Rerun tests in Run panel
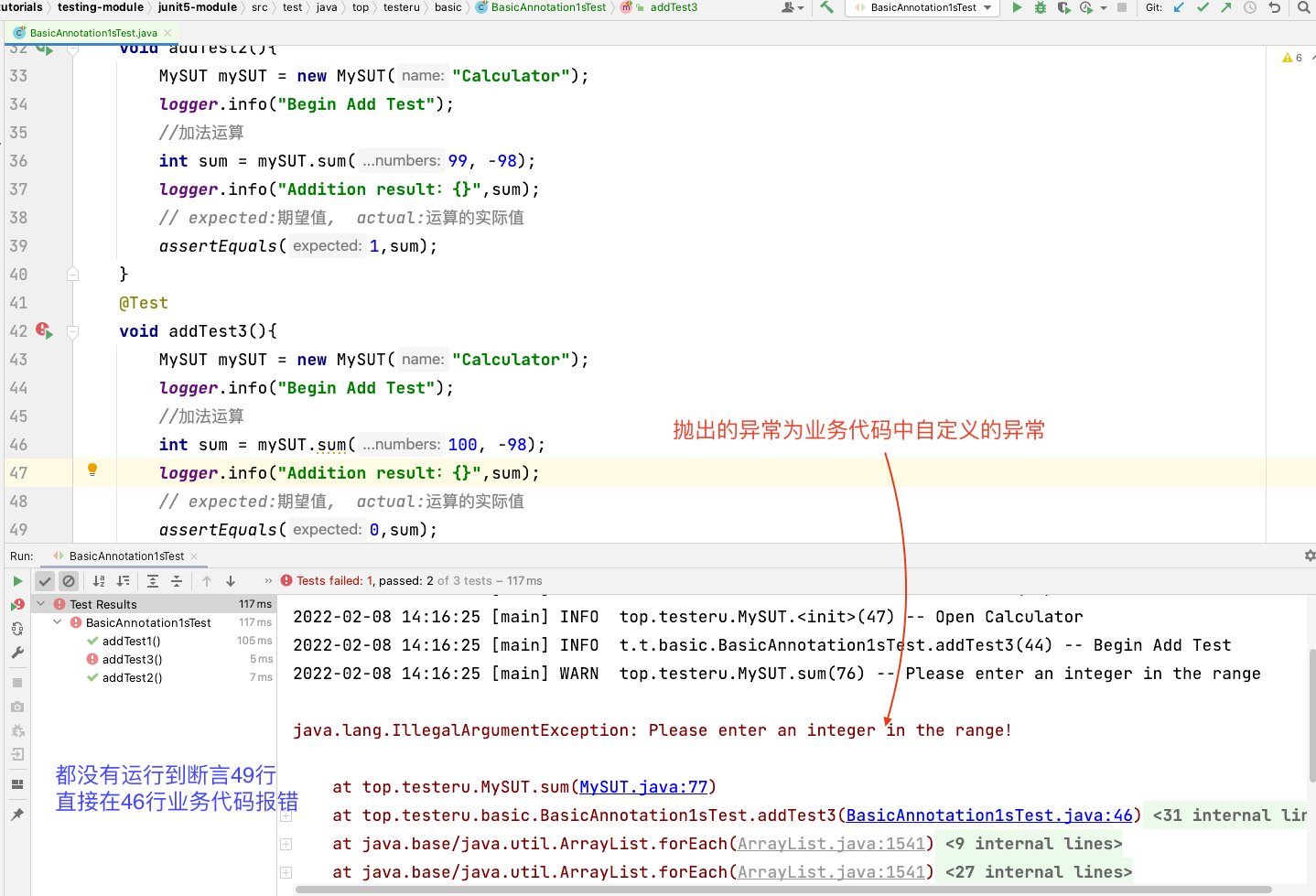1316x896 pixels. pyautogui.click(x=17, y=581)
